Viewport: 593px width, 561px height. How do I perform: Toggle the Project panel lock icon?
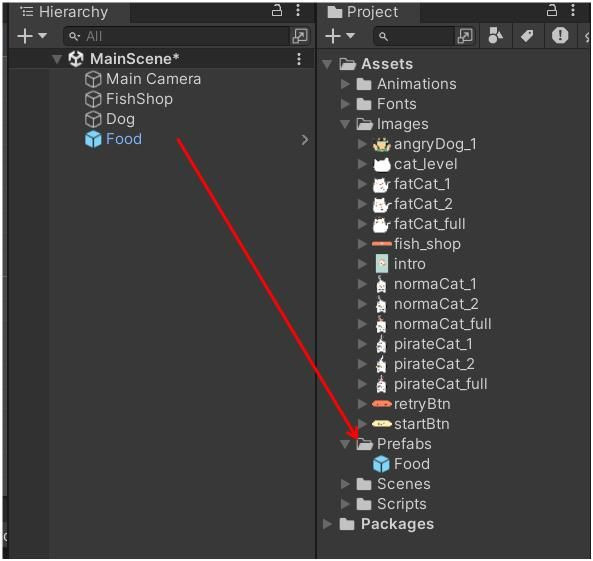pos(552,11)
